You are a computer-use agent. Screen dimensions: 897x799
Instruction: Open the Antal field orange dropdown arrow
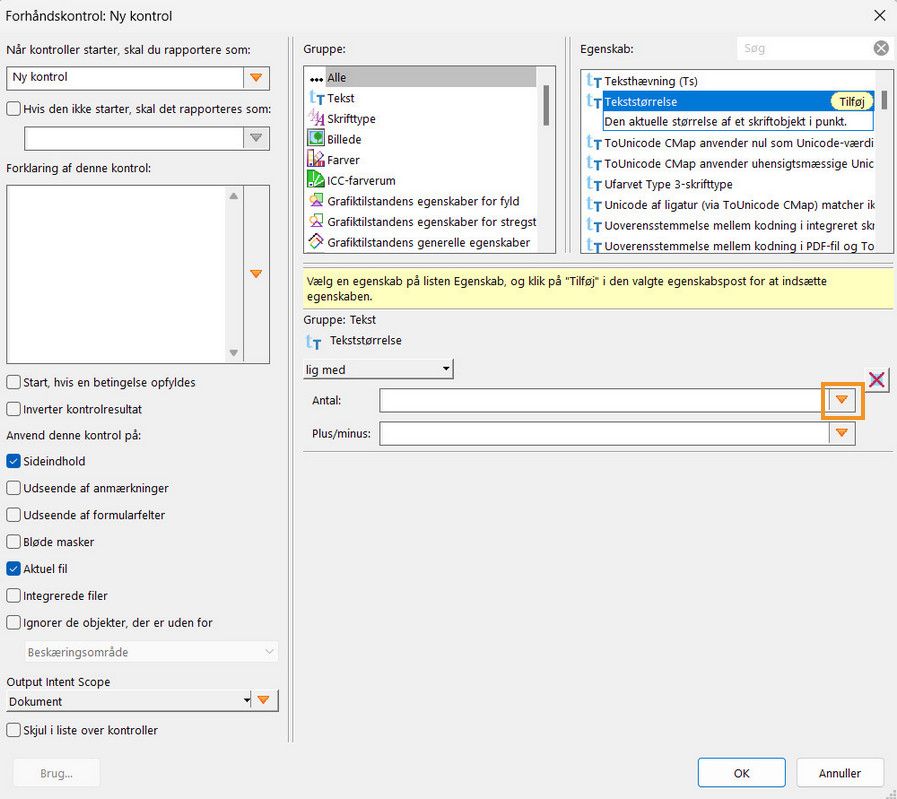pos(842,400)
